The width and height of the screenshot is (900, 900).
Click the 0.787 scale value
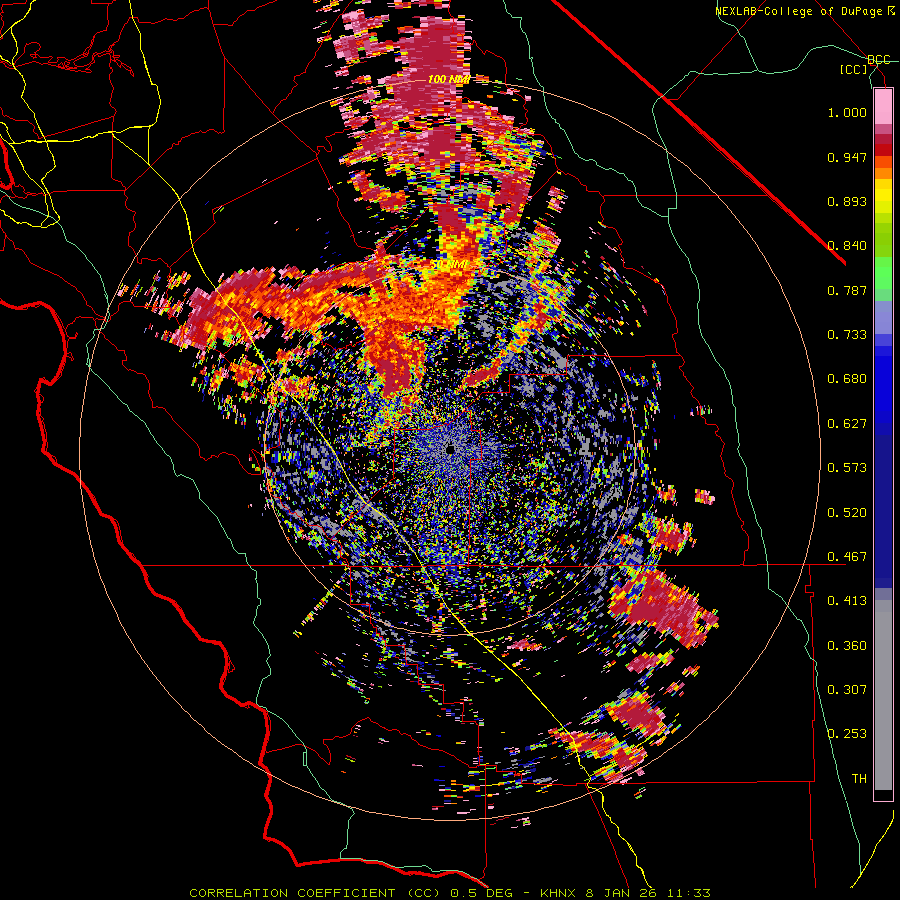[847, 290]
